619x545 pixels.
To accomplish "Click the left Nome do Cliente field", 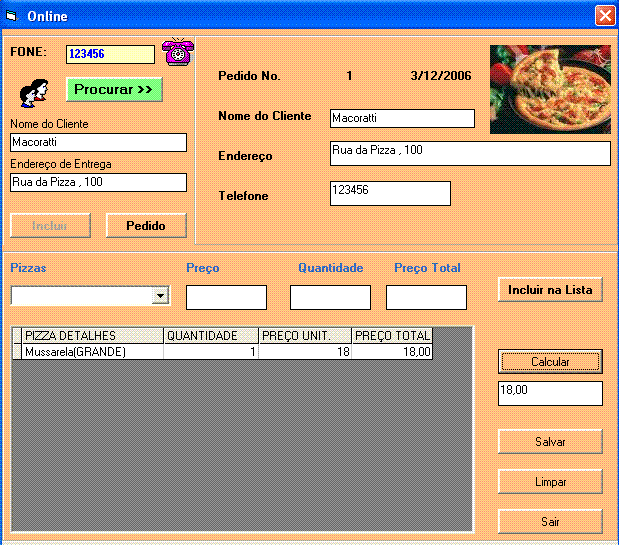I will pyautogui.click(x=98, y=142).
